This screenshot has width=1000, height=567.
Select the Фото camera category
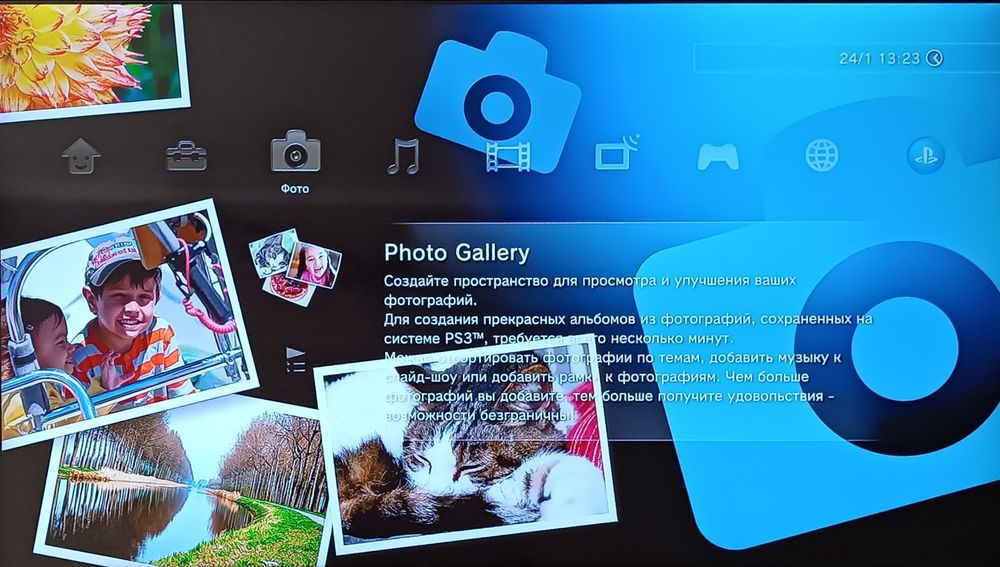(x=295, y=151)
